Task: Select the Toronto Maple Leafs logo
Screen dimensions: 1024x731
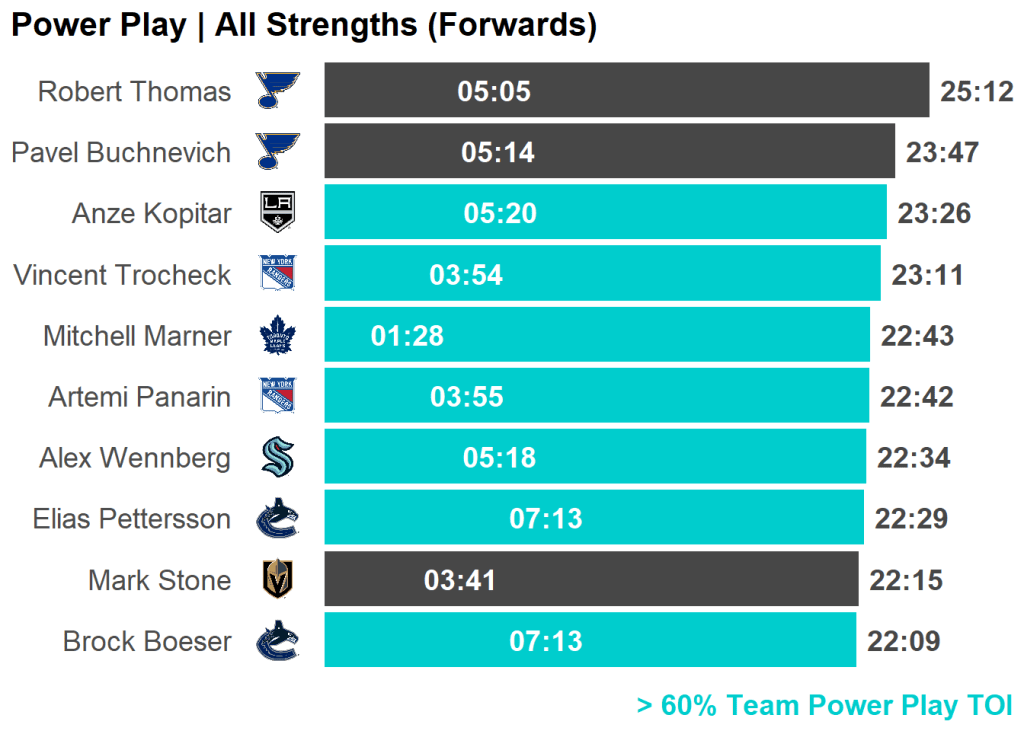Action: pyautogui.click(x=277, y=336)
